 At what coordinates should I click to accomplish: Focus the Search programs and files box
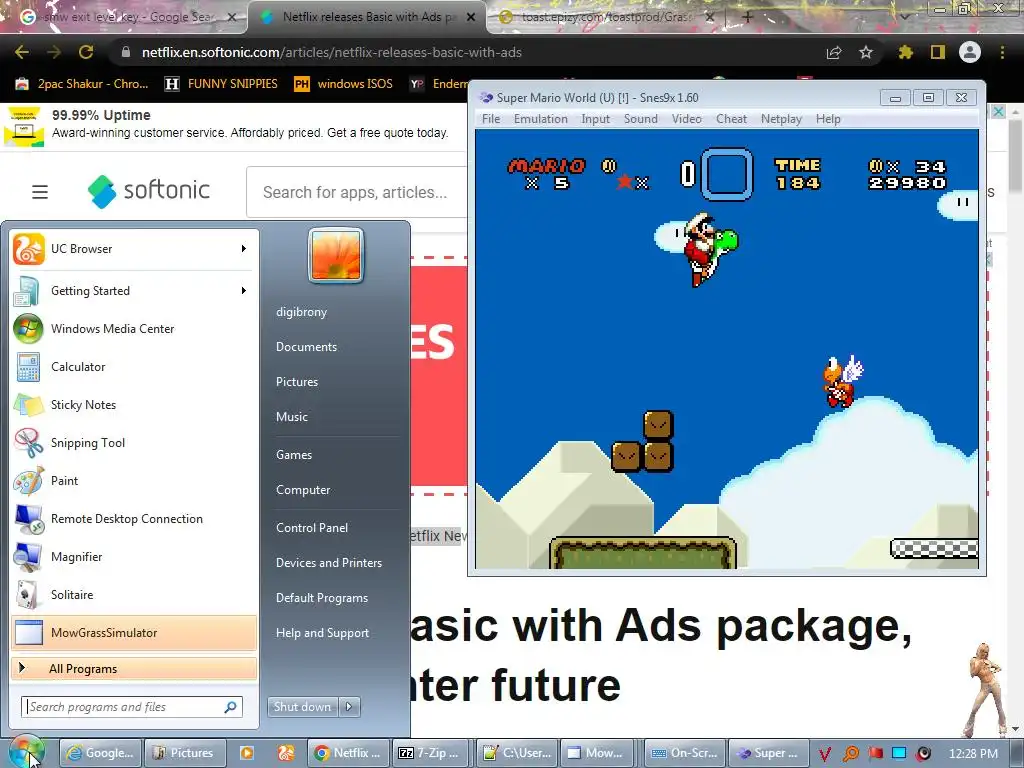click(x=132, y=707)
